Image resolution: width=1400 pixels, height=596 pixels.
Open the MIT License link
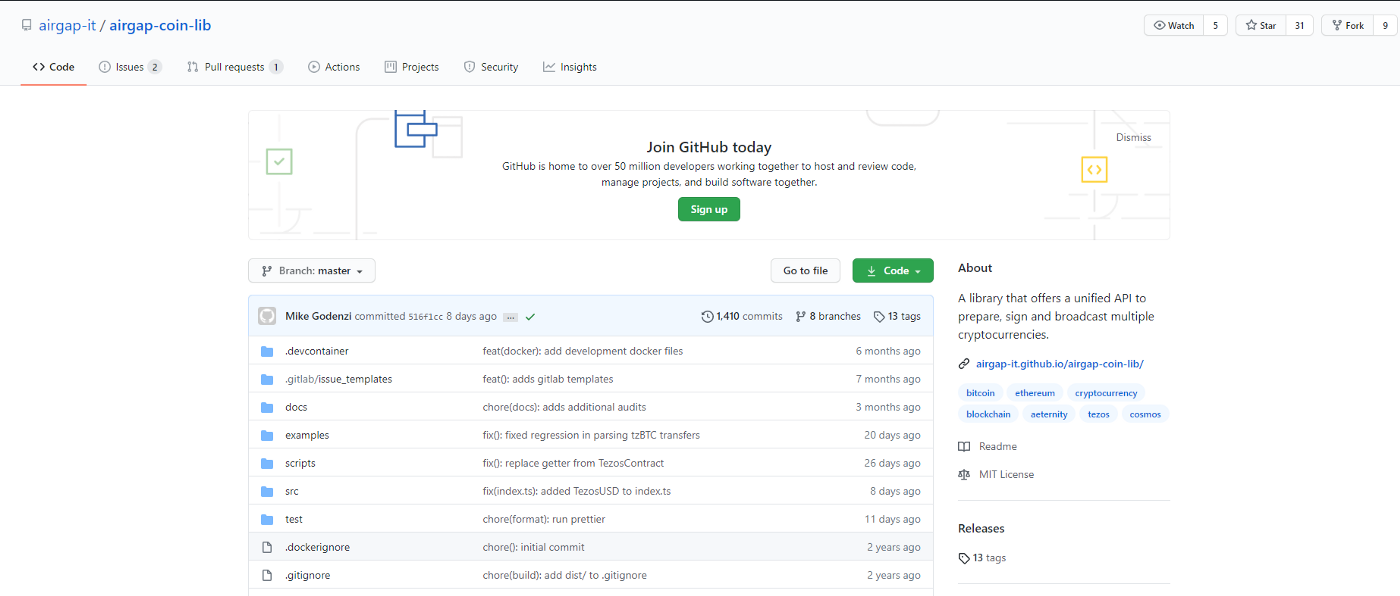click(x=1006, y=475)
